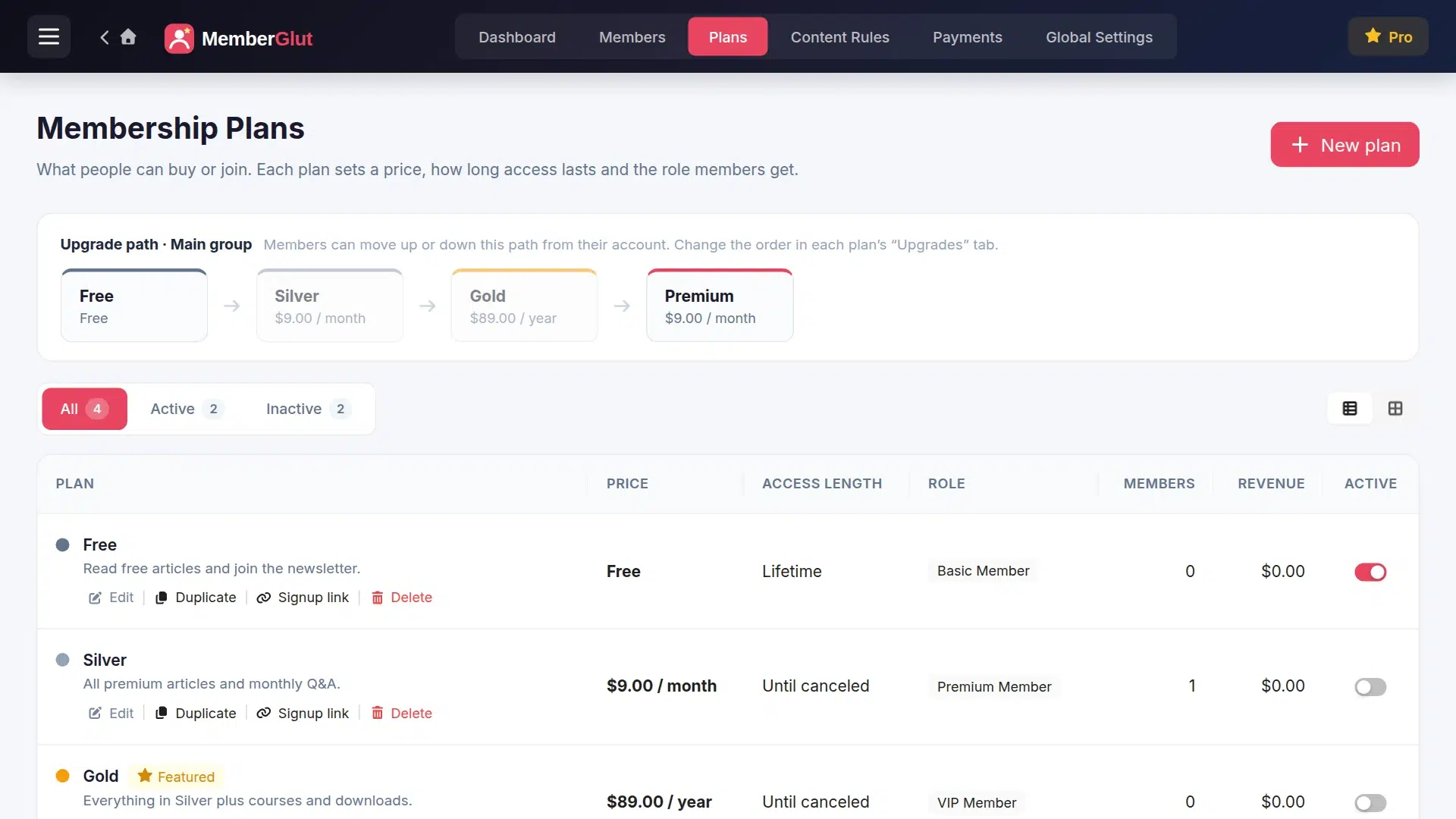Enable the Gold plan active toggle
Screen dimensions: 1456x819
[1370, 802]
